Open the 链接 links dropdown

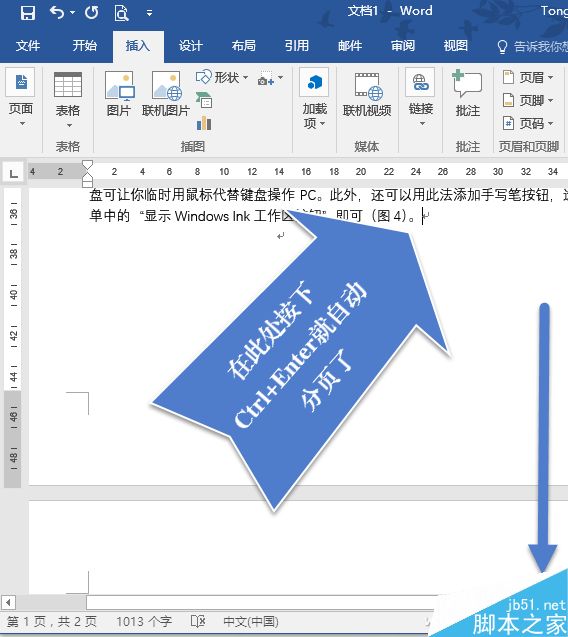tap(421, 98)
